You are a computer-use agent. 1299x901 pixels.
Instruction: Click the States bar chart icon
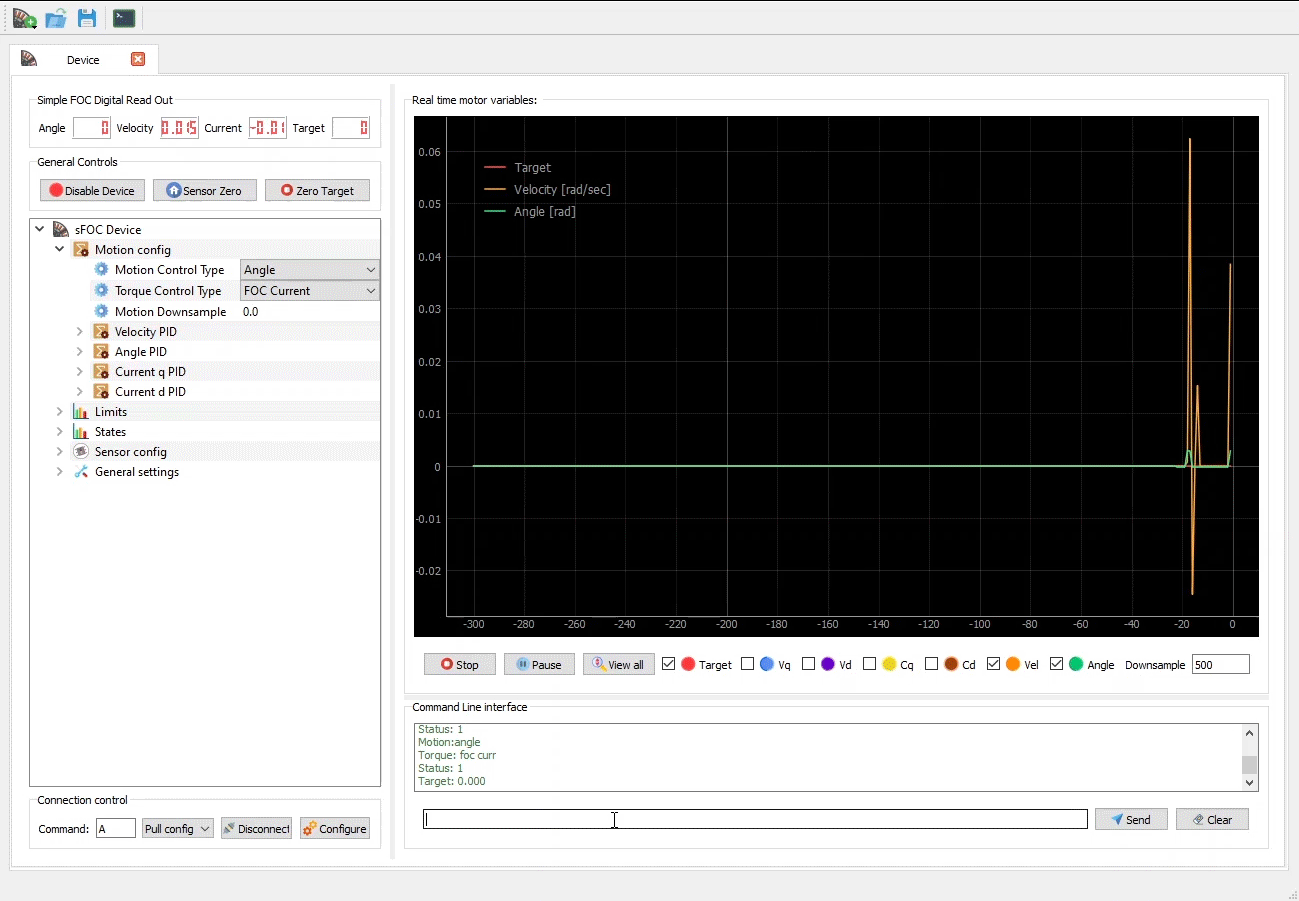(81, 432)
